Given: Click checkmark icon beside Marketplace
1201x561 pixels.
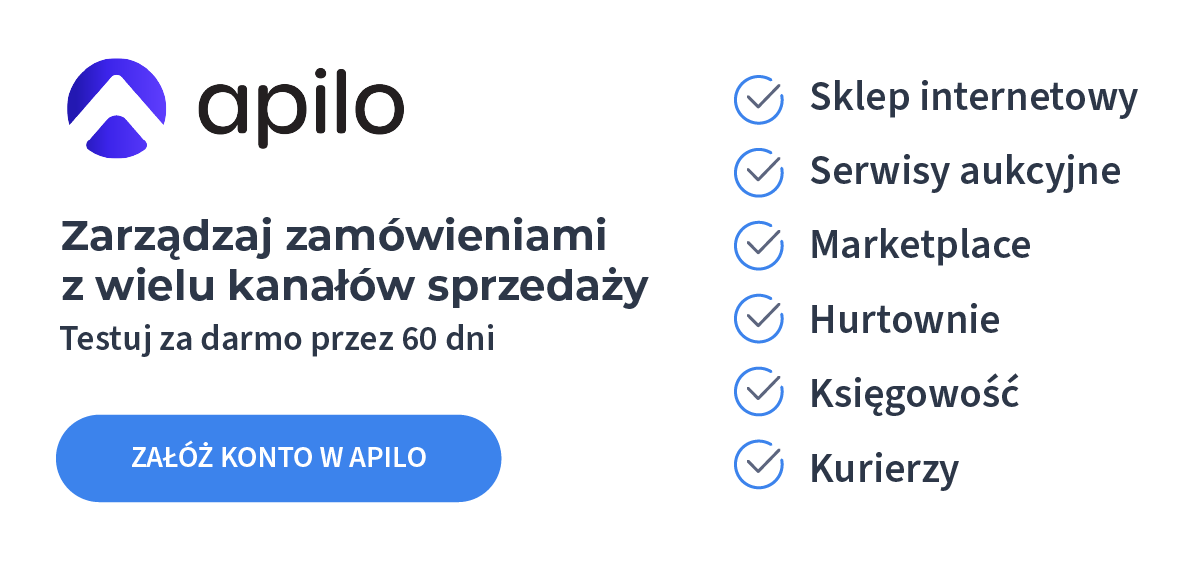Looking at the screenshot, I should (759, 245).
